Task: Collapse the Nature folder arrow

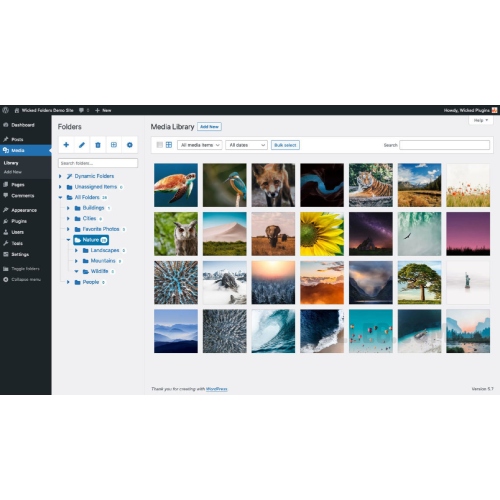Action: (x=68, y=240)
